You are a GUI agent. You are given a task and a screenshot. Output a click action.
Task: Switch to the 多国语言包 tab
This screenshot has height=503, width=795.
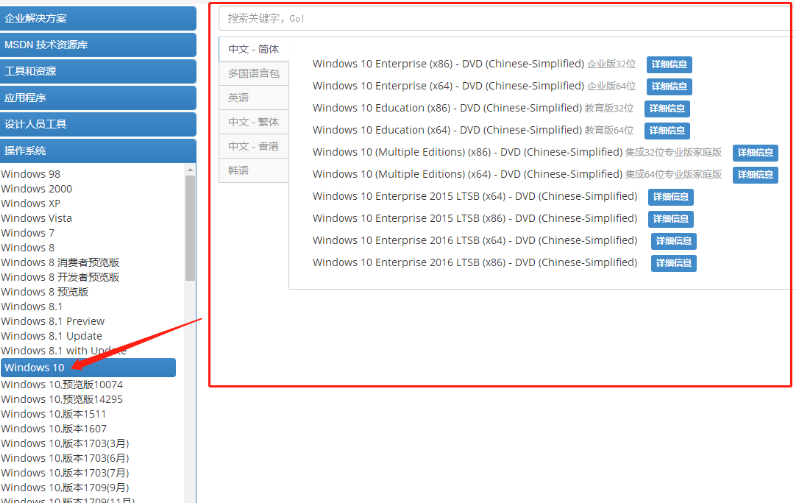[253, 73]
